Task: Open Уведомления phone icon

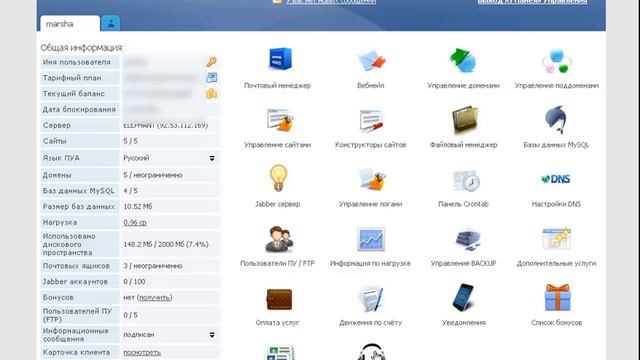Action: (x=463, y=297)
